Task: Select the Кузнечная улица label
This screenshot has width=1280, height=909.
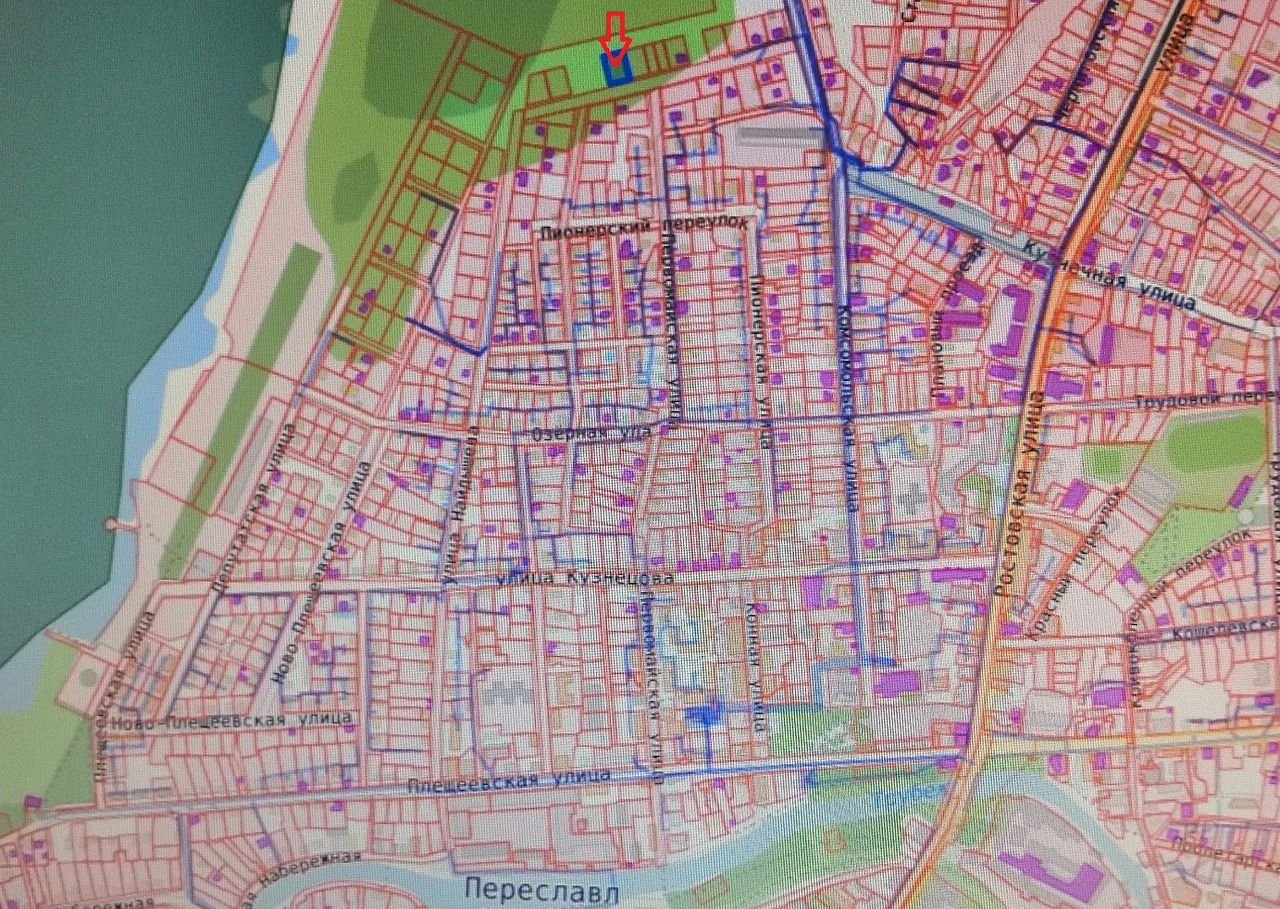Action: 1110,273
